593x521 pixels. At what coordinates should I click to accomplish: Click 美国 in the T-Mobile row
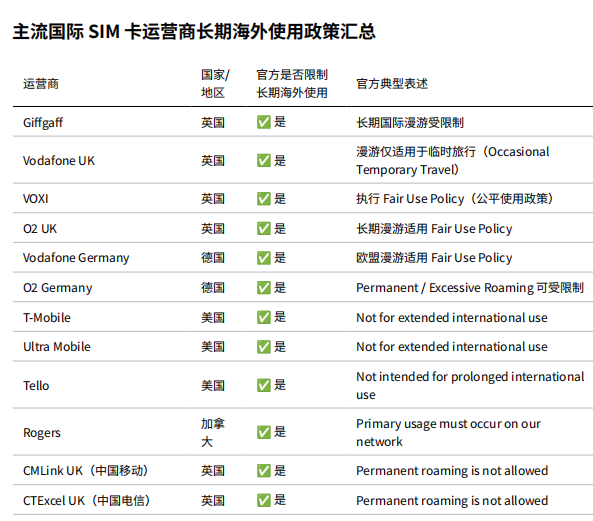(x=213, y=318)
